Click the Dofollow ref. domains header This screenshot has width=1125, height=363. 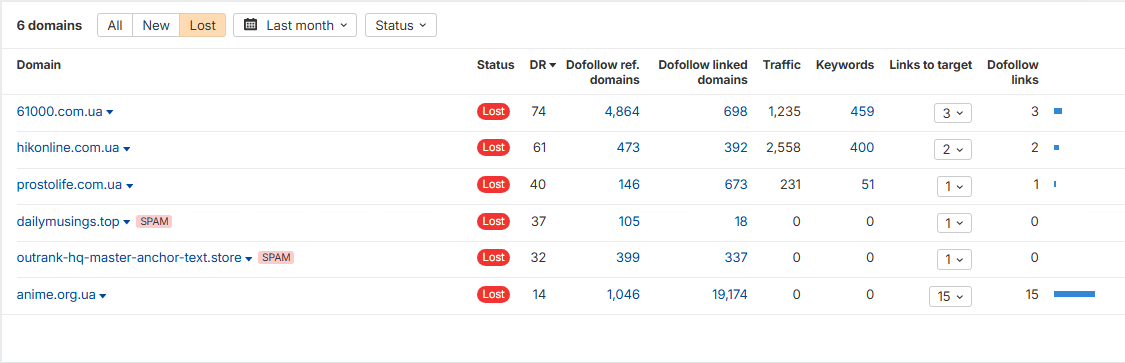pos(603,72)
